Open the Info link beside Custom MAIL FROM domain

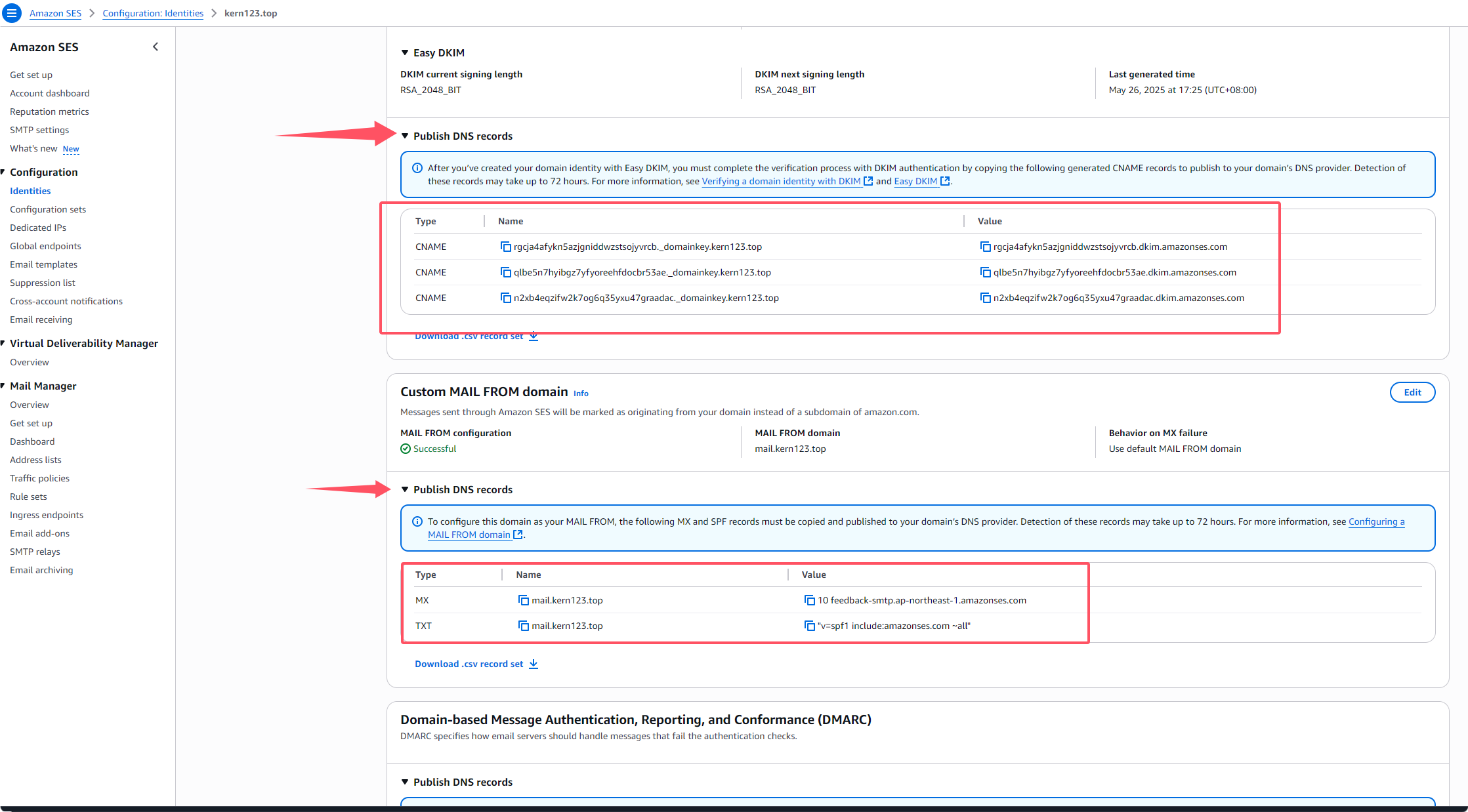pyautogui.click(x=581, y=394)
